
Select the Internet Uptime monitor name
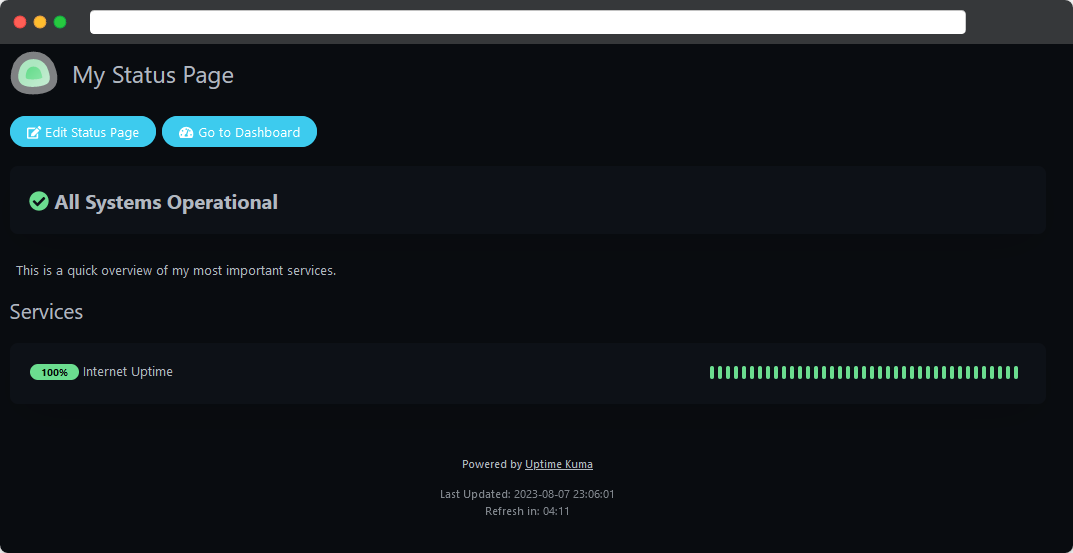click(x=128, y=372)
